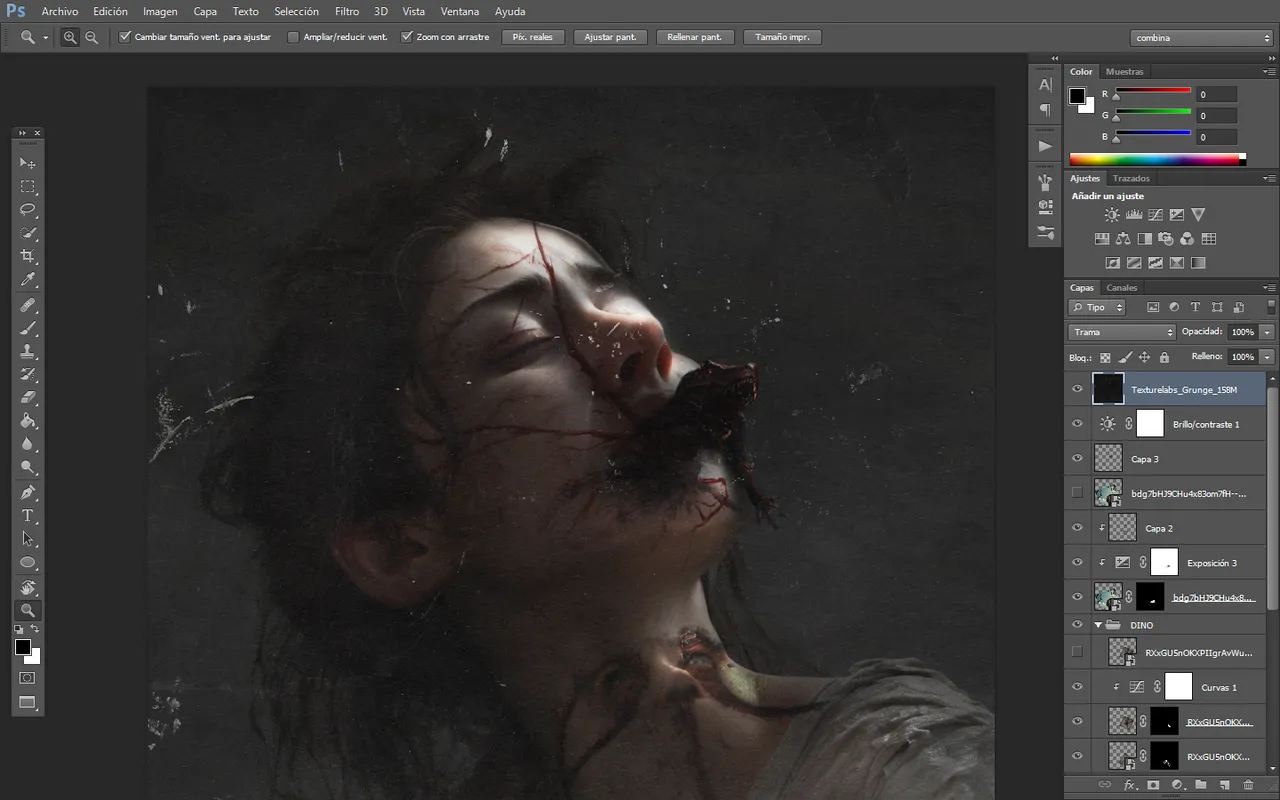This screenshot has height=800, width=1280.
Task: Select the Clone Stamp tool
Action: point(28,352)
